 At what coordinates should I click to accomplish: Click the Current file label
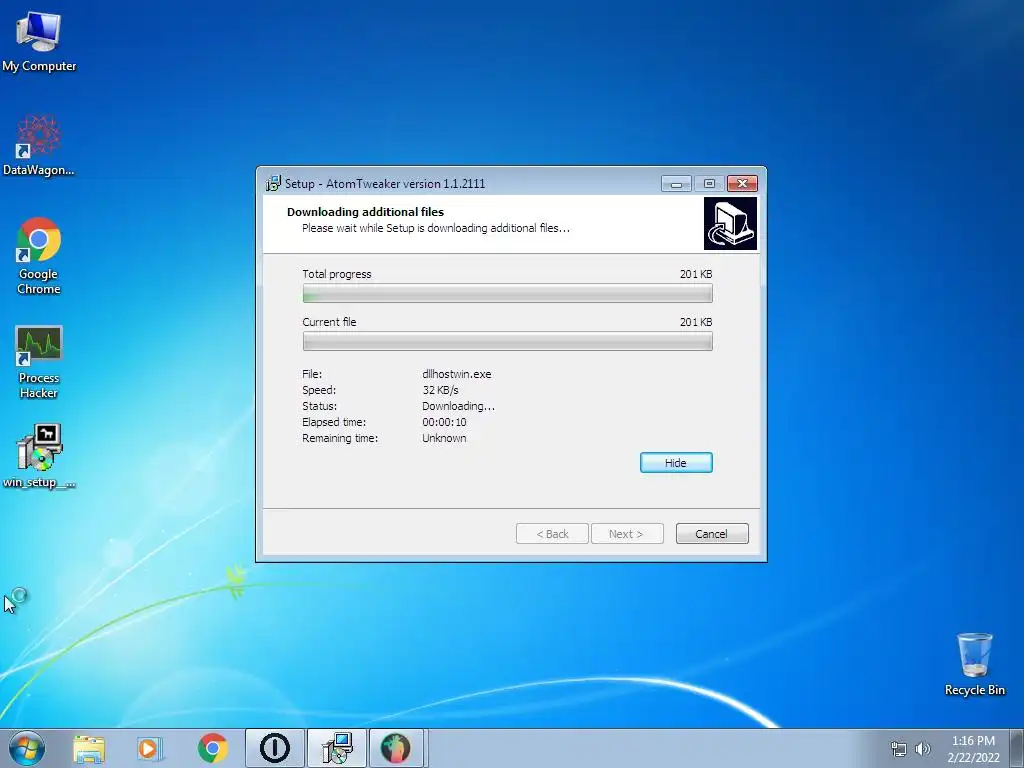tap(329, 322)
